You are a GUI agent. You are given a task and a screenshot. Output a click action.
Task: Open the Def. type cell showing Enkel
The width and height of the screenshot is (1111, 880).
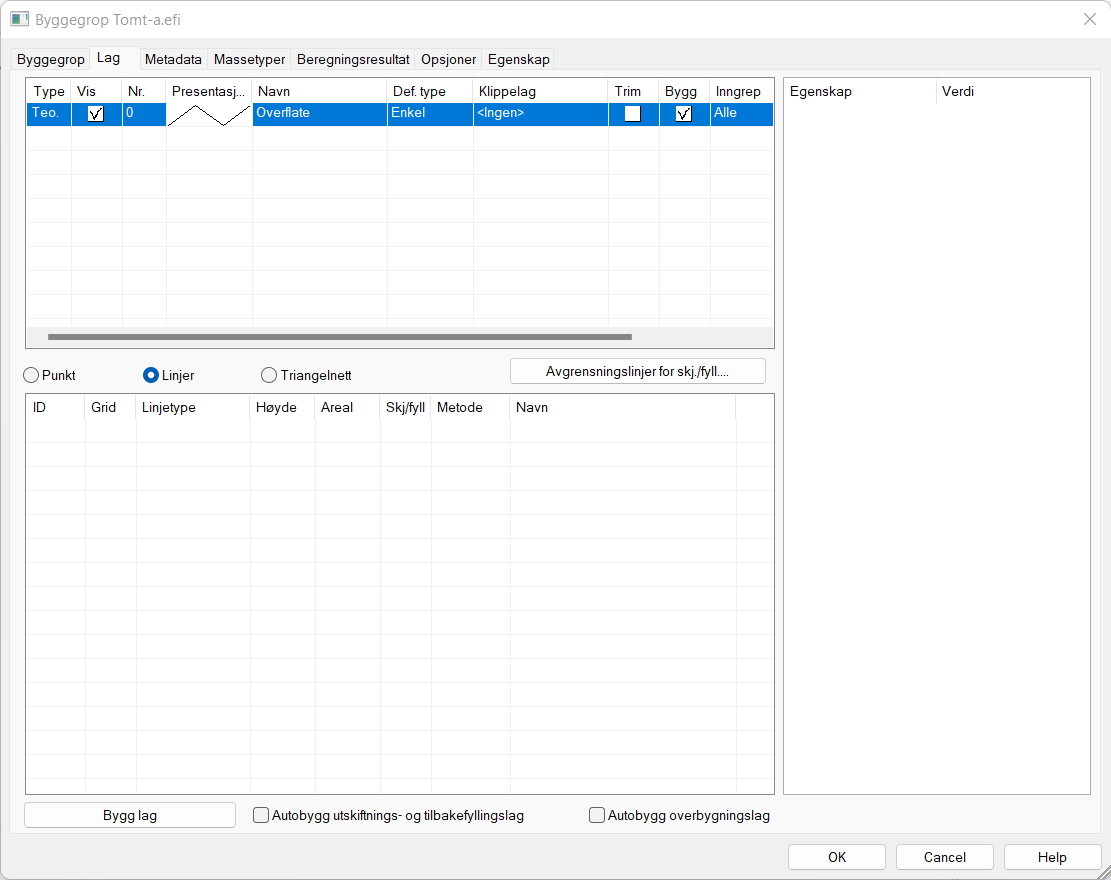tap(429, 114)
